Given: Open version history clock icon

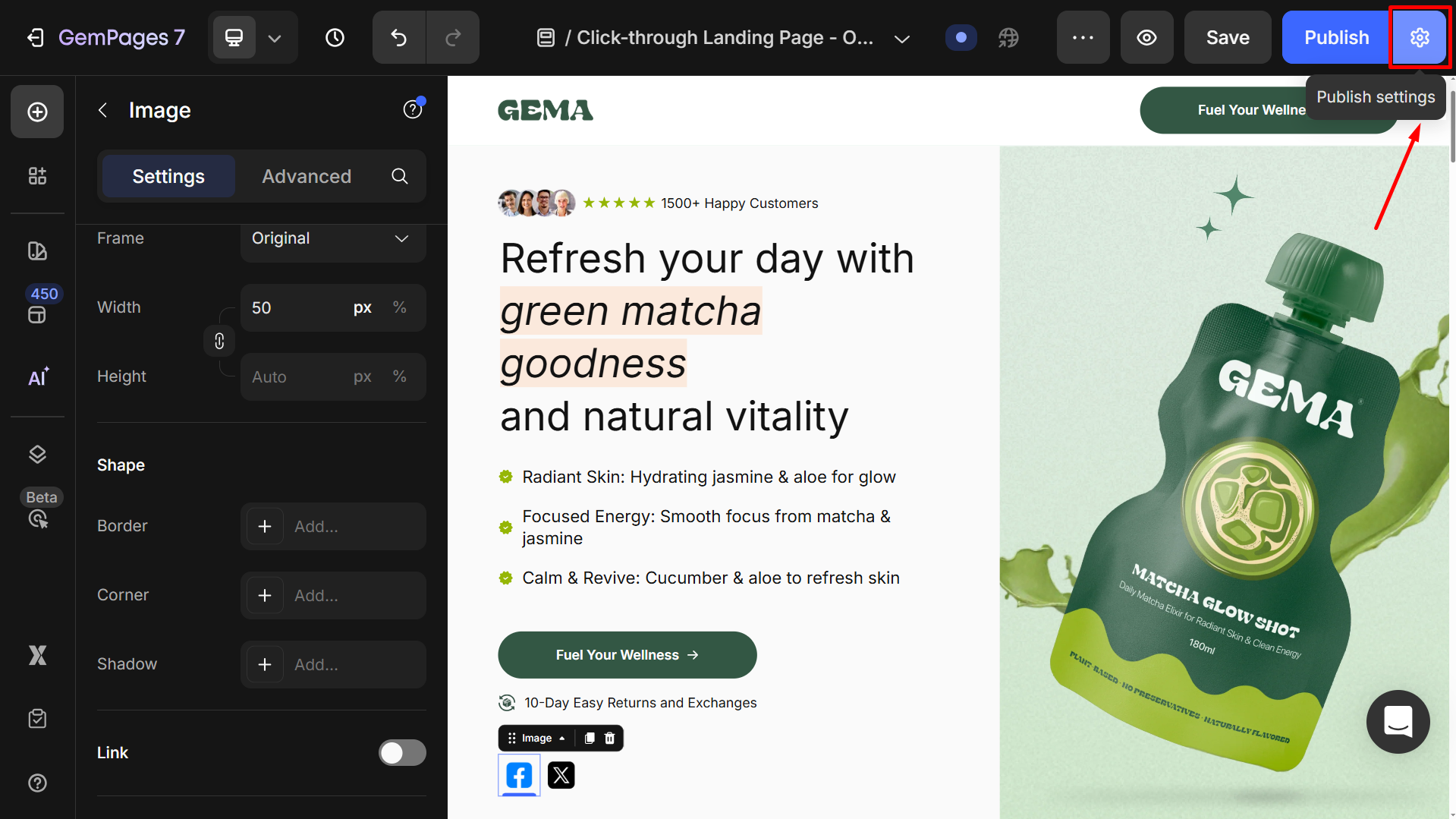Looking at the screenshot, I should pyautogui.click(x=335, y=37).
